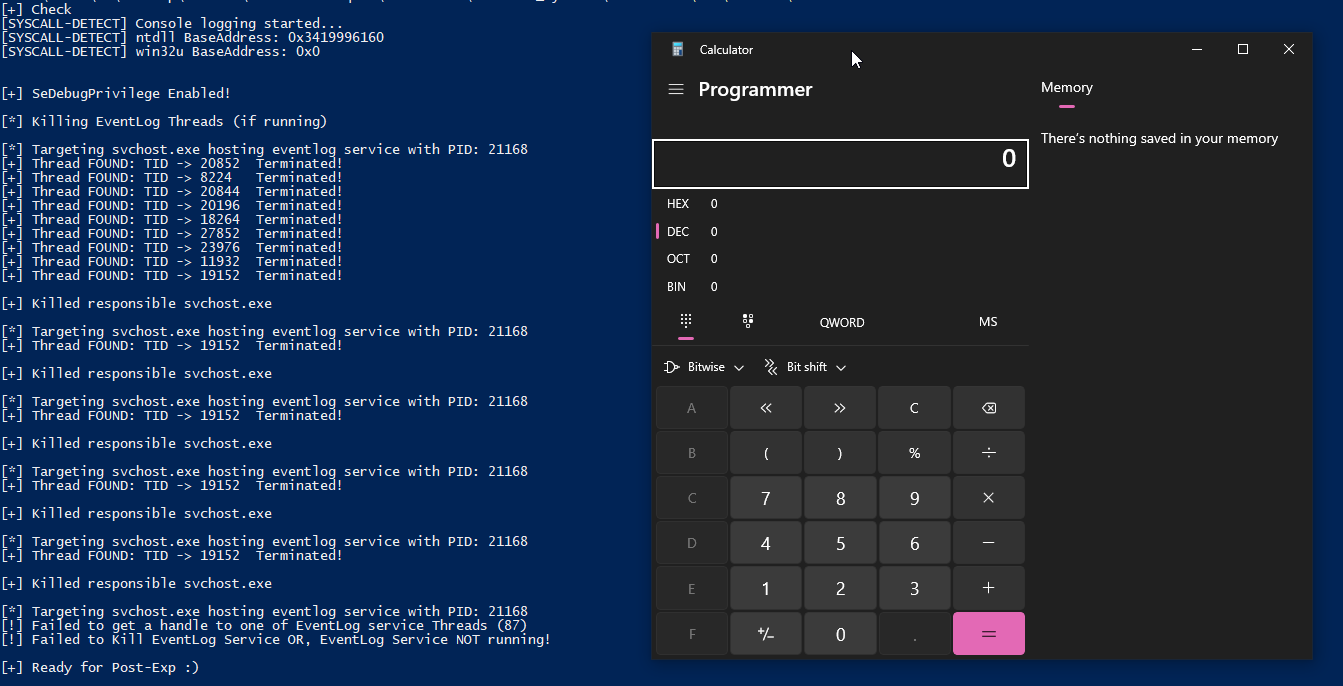1343x686 pixels.
Task: Click the 'SeDebugPrivilege Enabled!' console line
Action: 116,93
